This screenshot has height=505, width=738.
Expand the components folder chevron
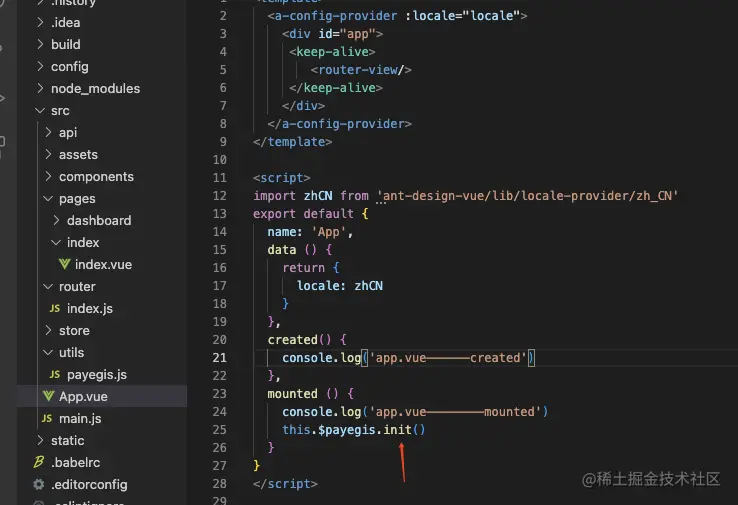coord(48,176)
